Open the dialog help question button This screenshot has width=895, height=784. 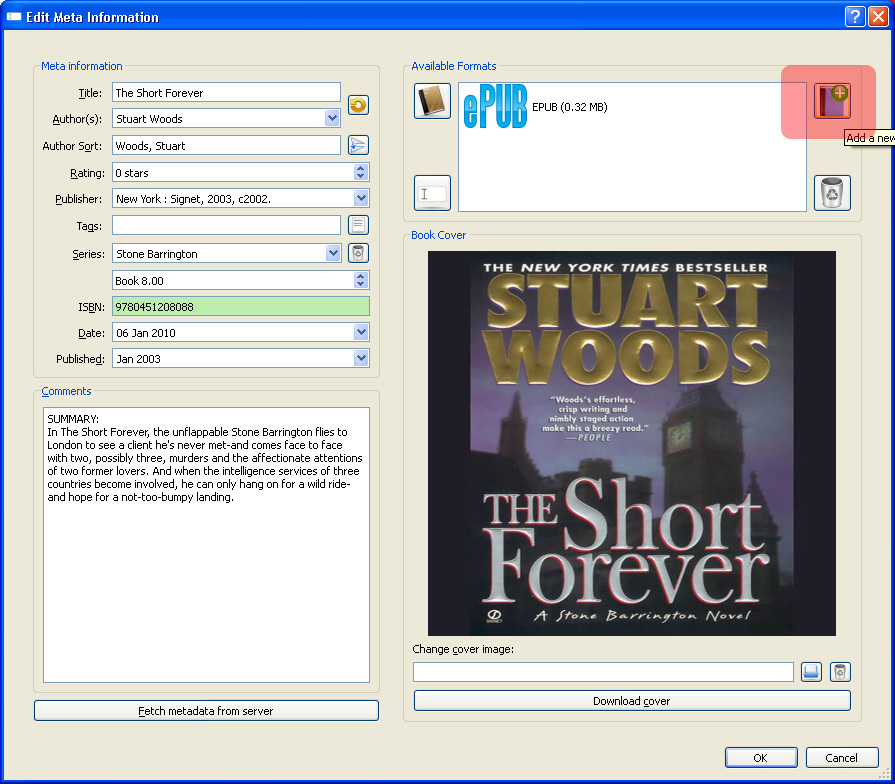(x=854, y=17)
